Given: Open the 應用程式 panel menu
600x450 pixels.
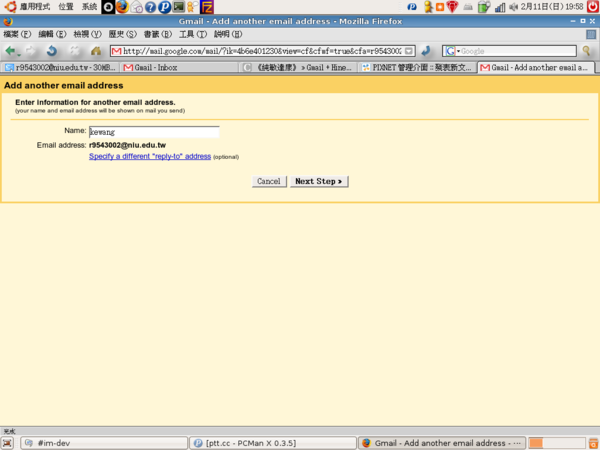Looking at the screenshot, I should pyautogui.click(x=34, y=7).
